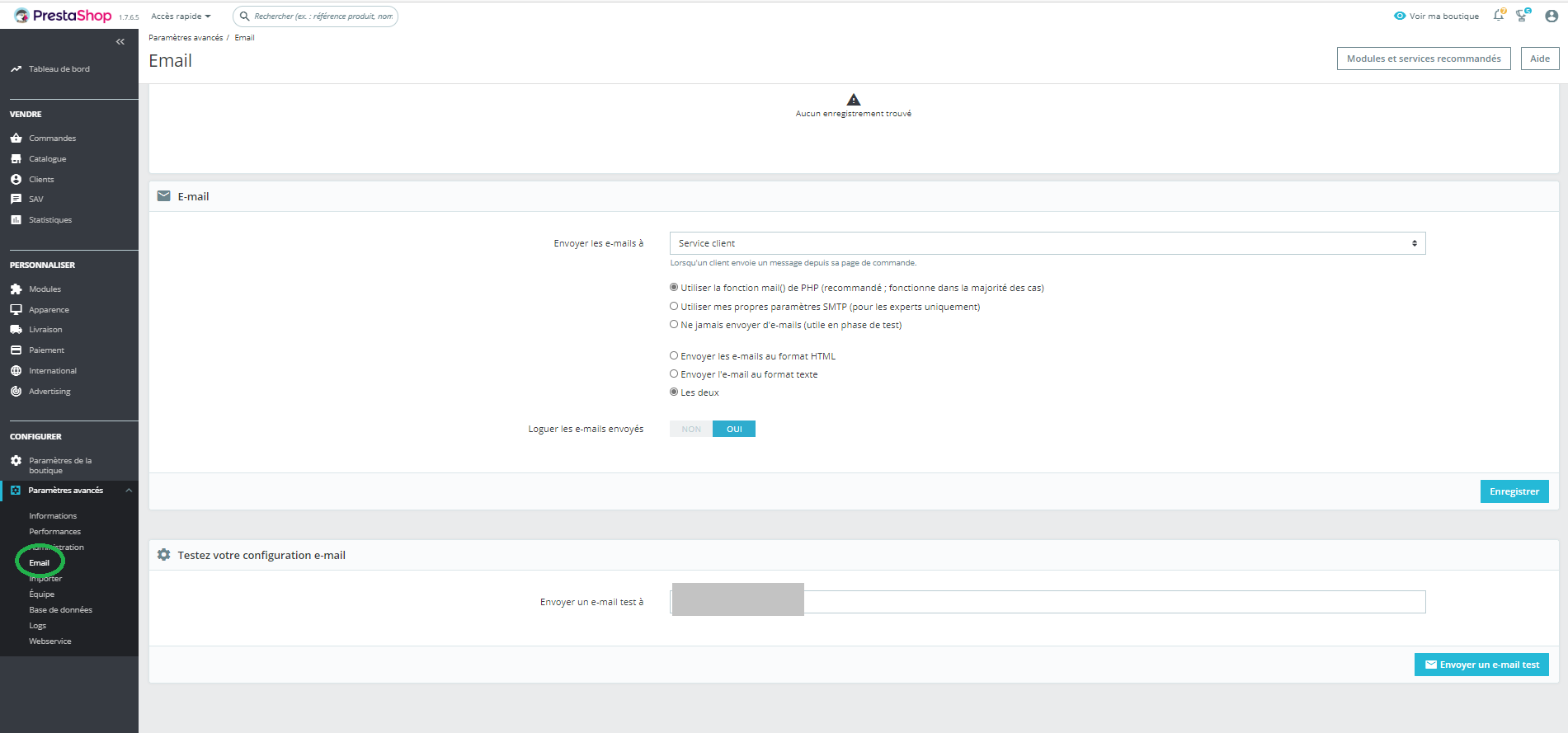Switch Loguer les e-mails envoyés to NON

click(691, 429)
